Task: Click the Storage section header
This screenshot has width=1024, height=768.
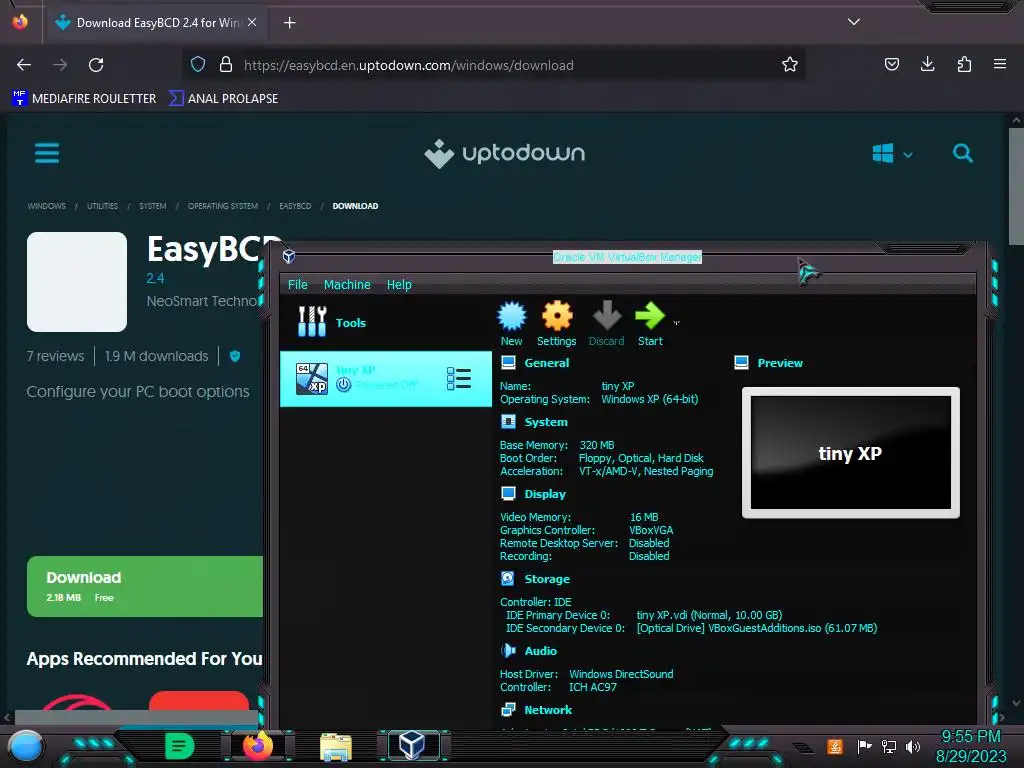Action: point(547,579)
